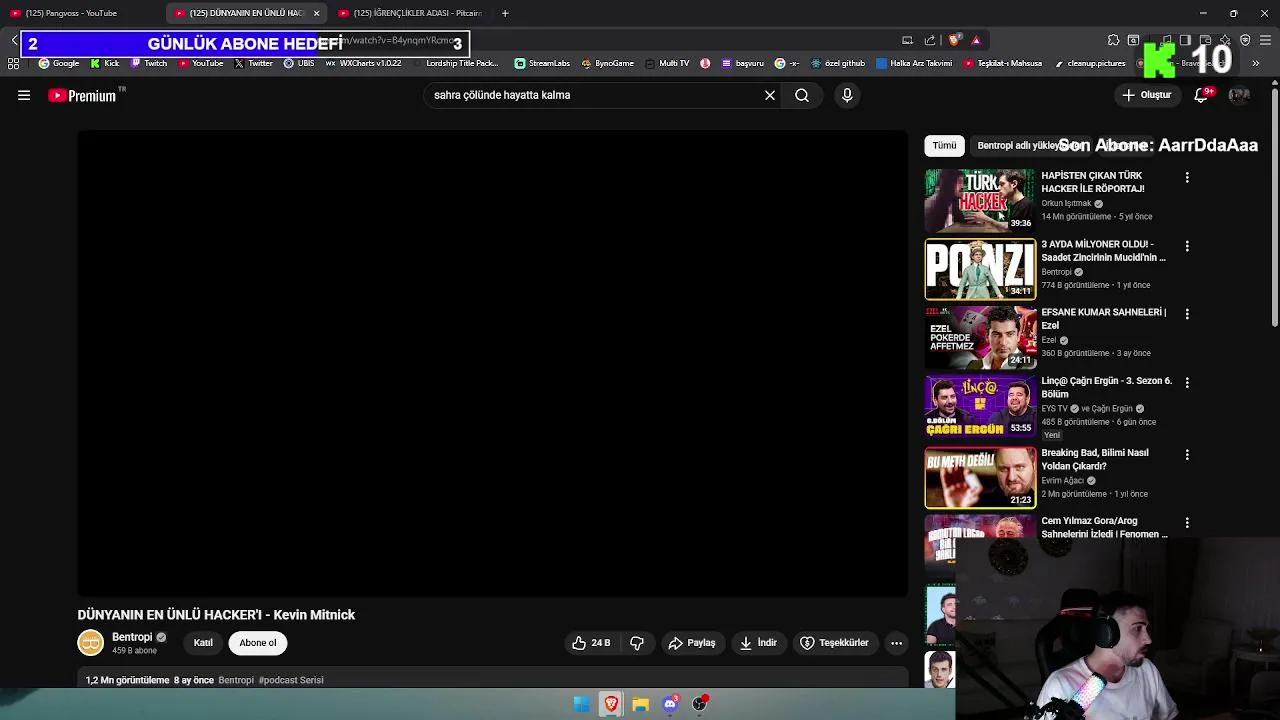Open more options for Breaking Bad video
Screen dimensions: 1280x720
(1187, 454)
